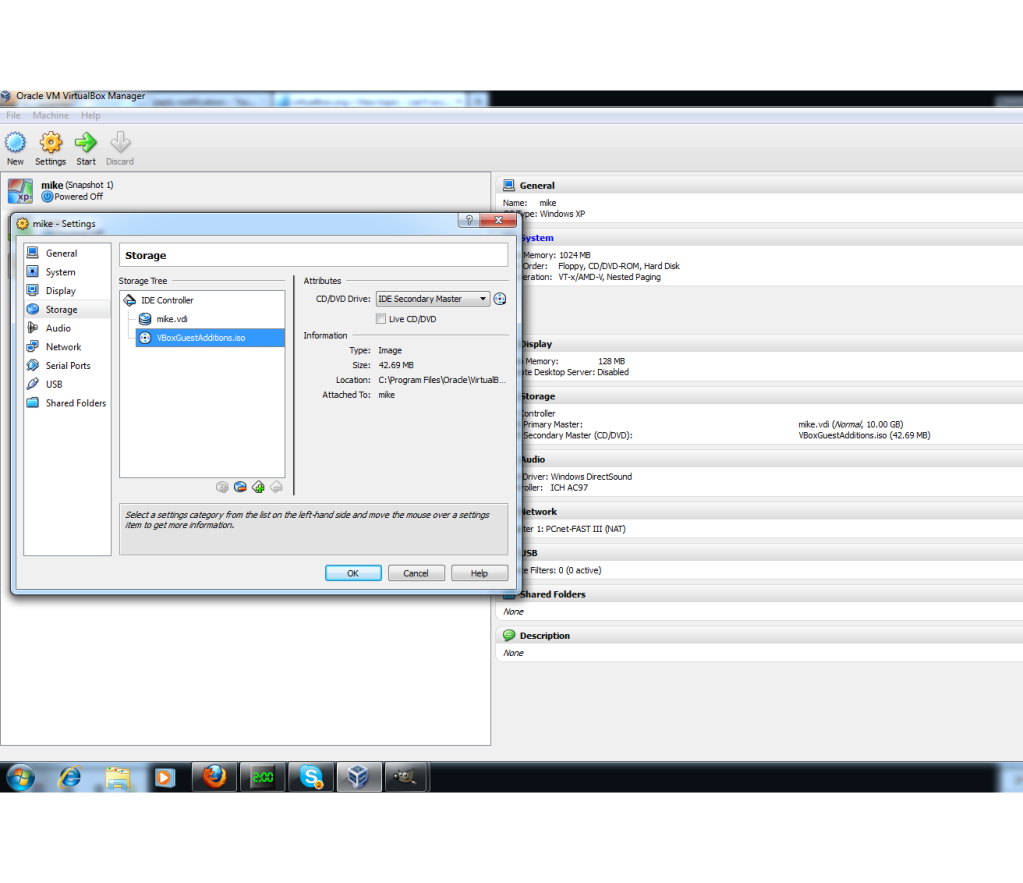Click the virtual CD/DVD disk chooser icon

[500, 299]
